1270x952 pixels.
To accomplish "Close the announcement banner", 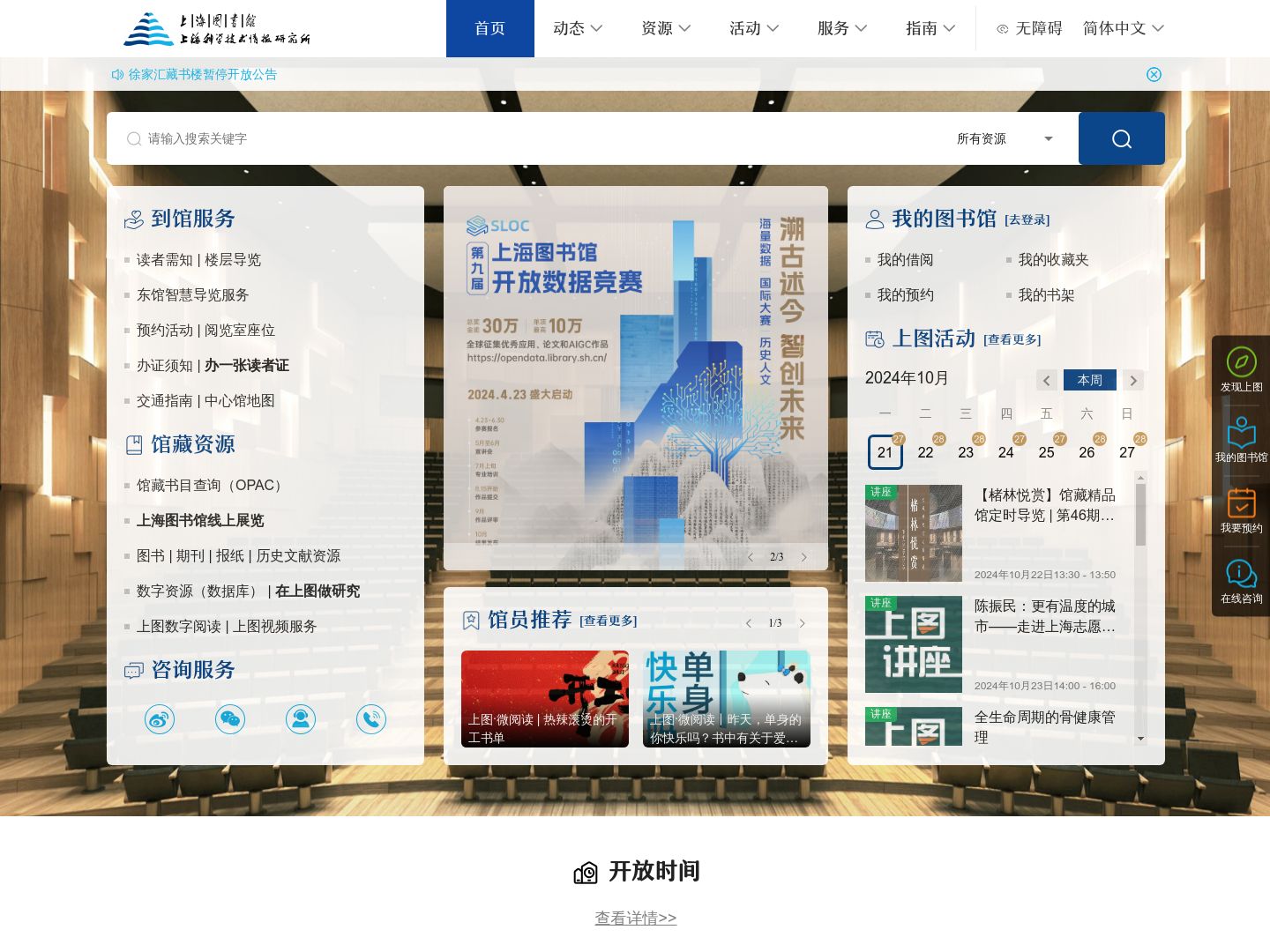I will tap(1154, 74).
